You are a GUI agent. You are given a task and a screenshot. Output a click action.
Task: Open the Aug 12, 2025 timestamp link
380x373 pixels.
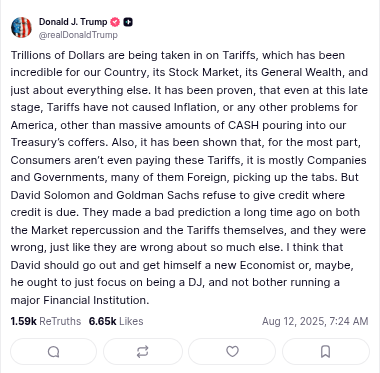click(315, 321)
